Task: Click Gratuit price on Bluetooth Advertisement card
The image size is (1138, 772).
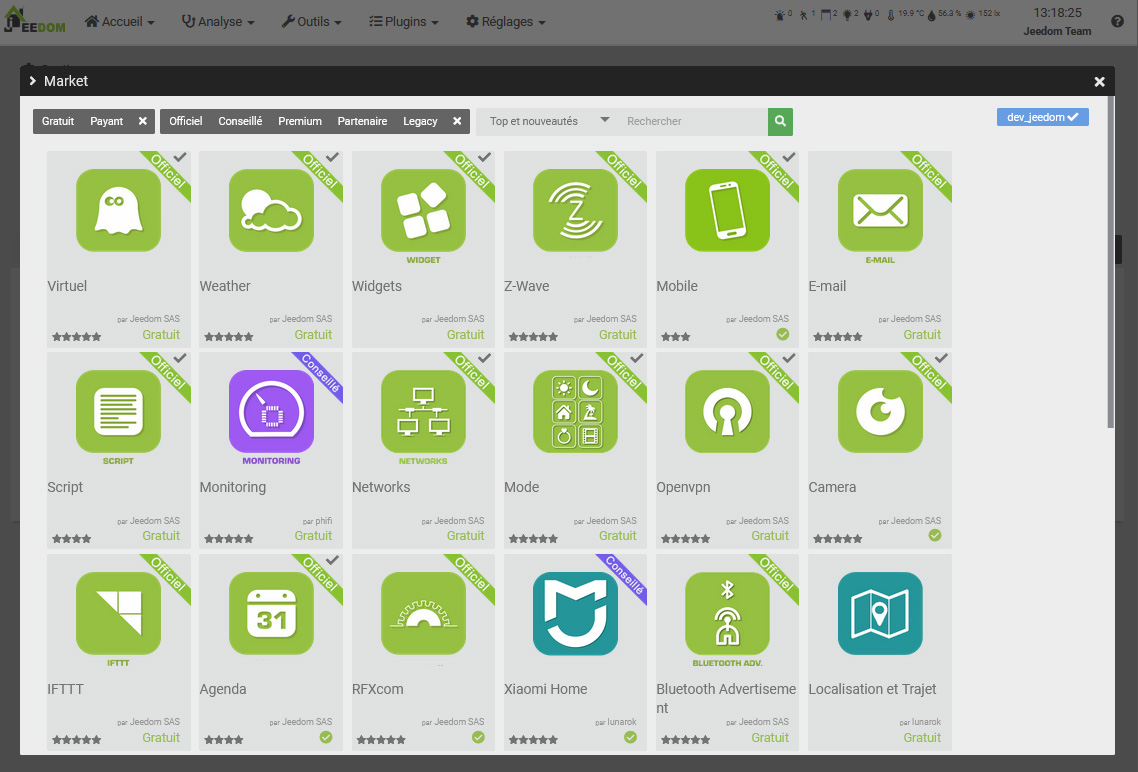Action: [x=770, y=737]
